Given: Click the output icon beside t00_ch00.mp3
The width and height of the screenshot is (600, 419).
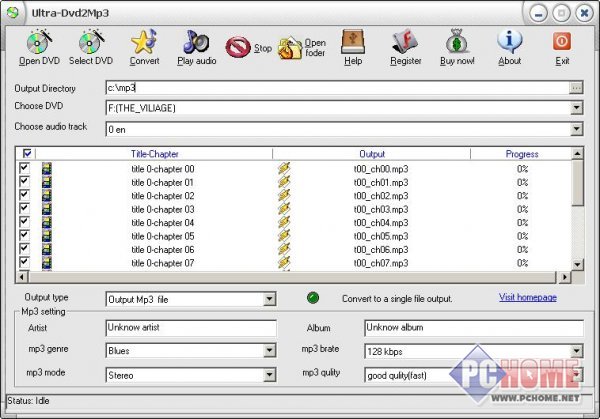Looking at the screenshot, I should pos(284,169).
